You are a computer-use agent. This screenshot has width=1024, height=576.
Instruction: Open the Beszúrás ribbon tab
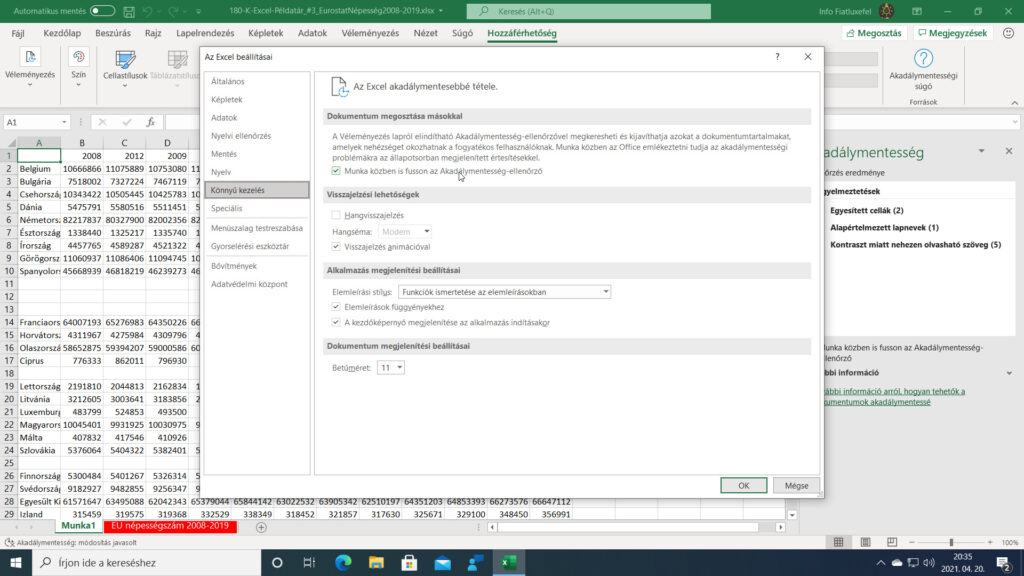113,33
